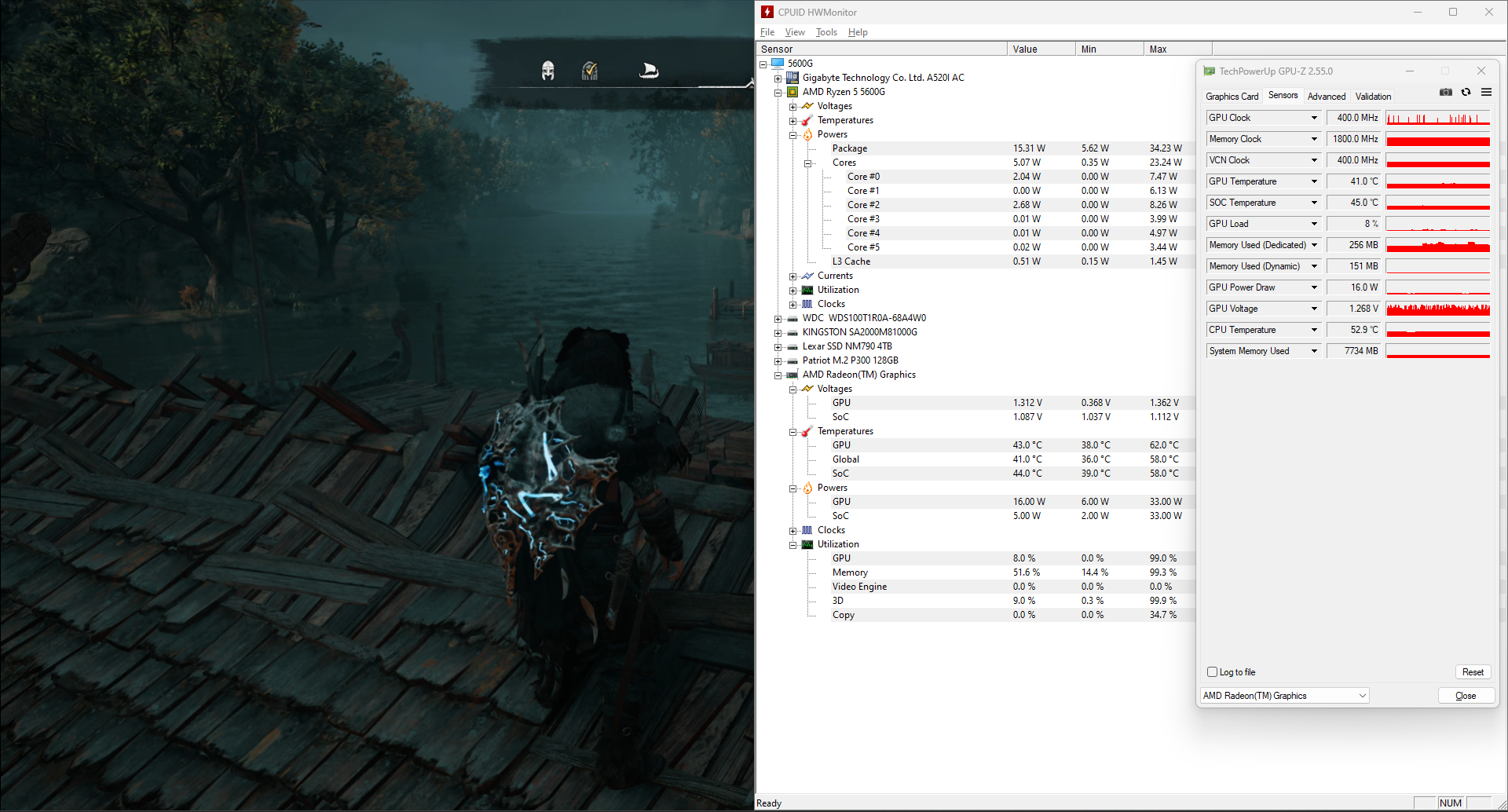1508x812 pixels.
Task: Click the longship icon in the game HUD
Action: click(x=649, y=71)
